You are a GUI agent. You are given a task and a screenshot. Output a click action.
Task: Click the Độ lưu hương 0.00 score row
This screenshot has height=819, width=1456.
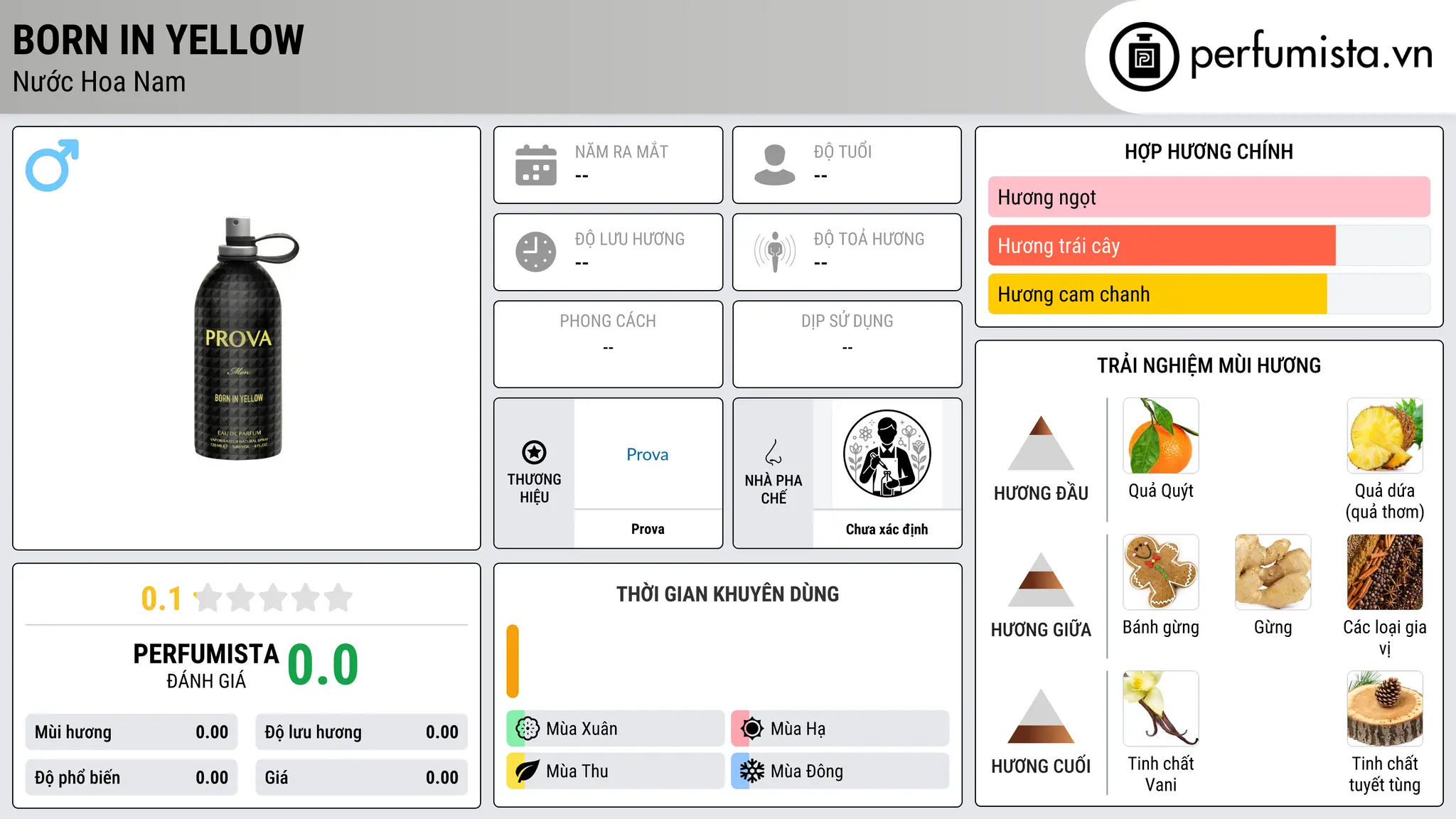pos(362,732)
